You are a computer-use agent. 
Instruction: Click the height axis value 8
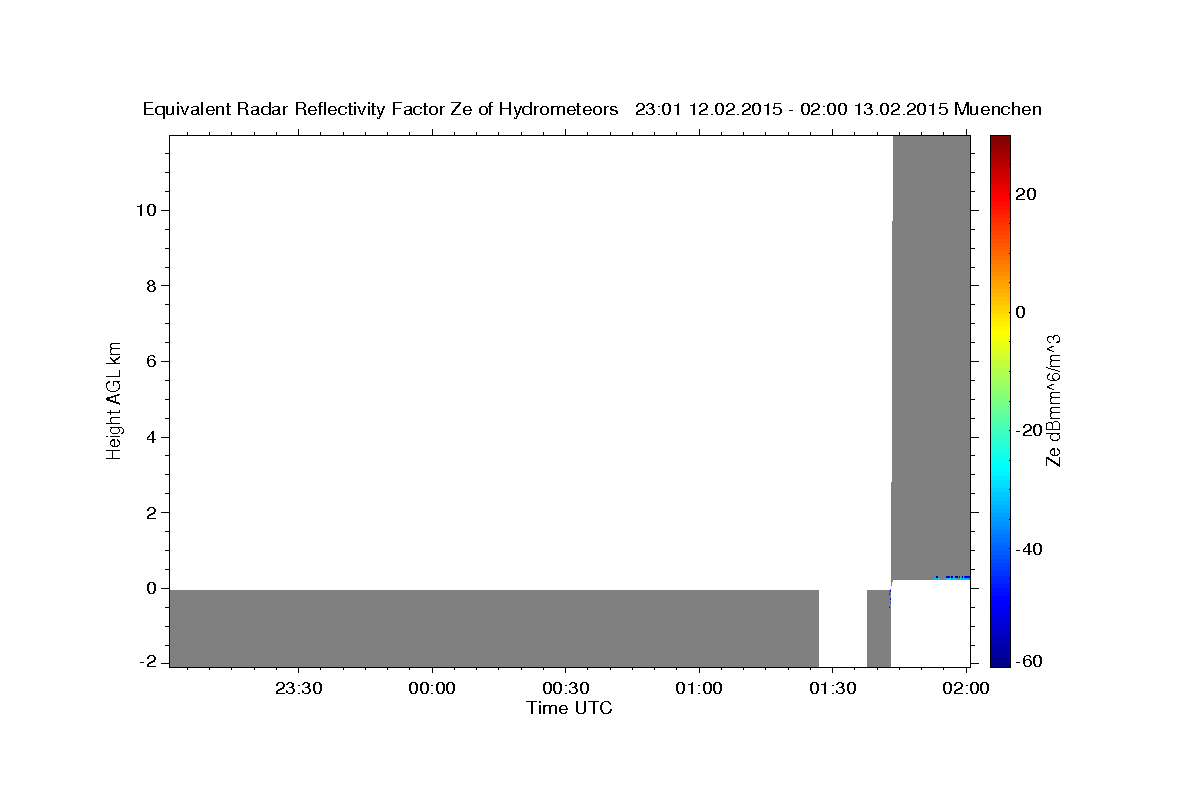(152, 286)
